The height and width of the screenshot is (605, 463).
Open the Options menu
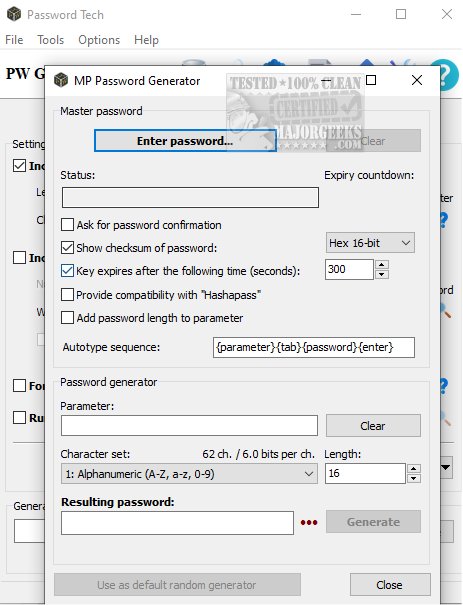tap(99, 40)
